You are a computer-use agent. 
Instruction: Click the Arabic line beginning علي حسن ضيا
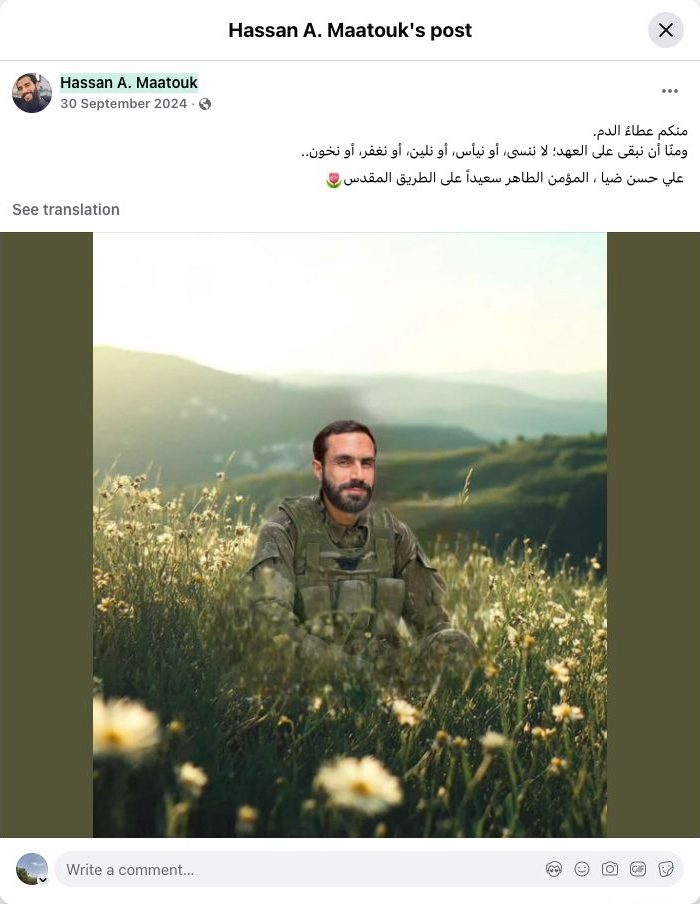(x=513, y=178)
